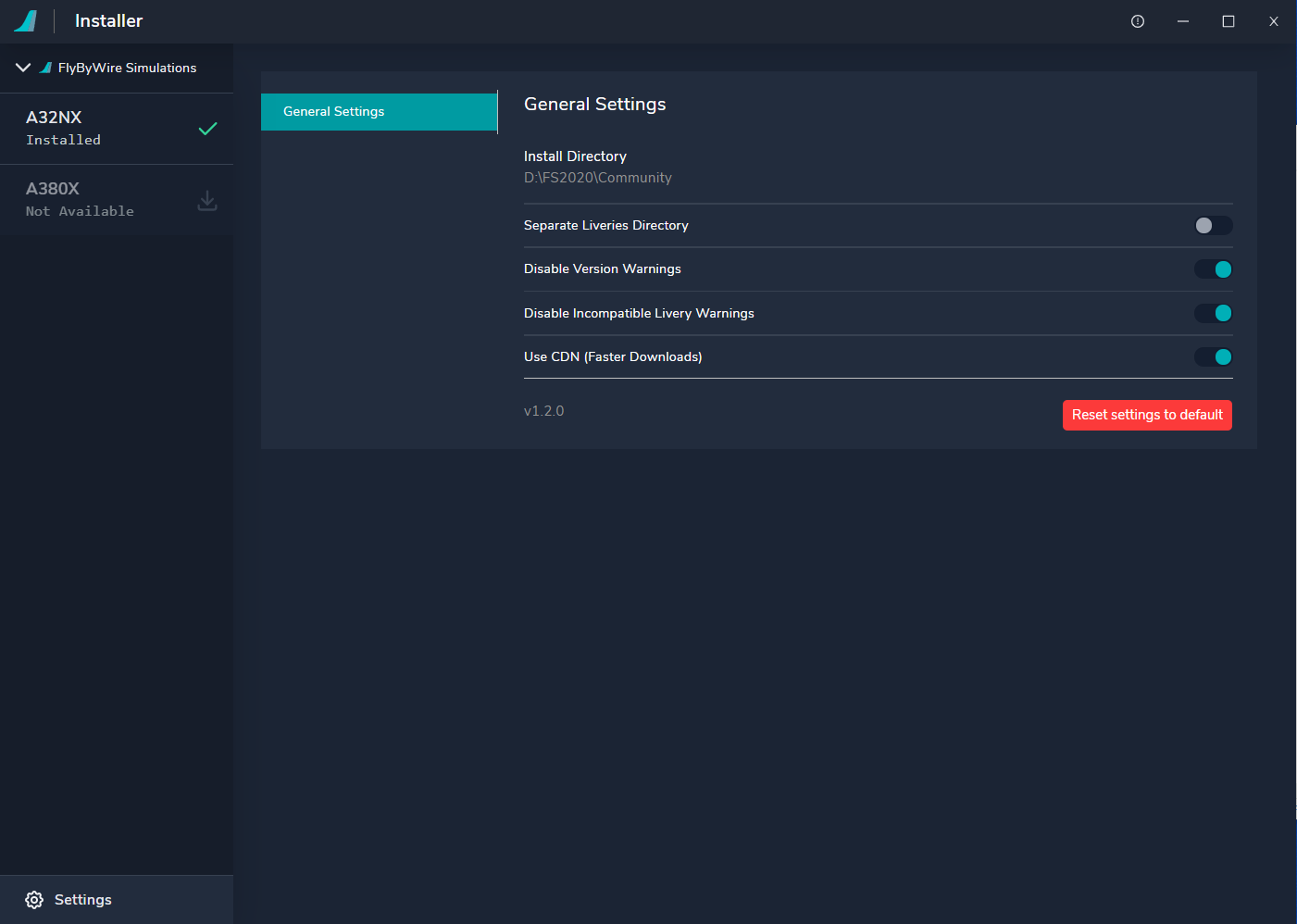This screenshot has height=924, width=1297.
Task: Select the A380X Not Available entry
Action: coord(117,200)
